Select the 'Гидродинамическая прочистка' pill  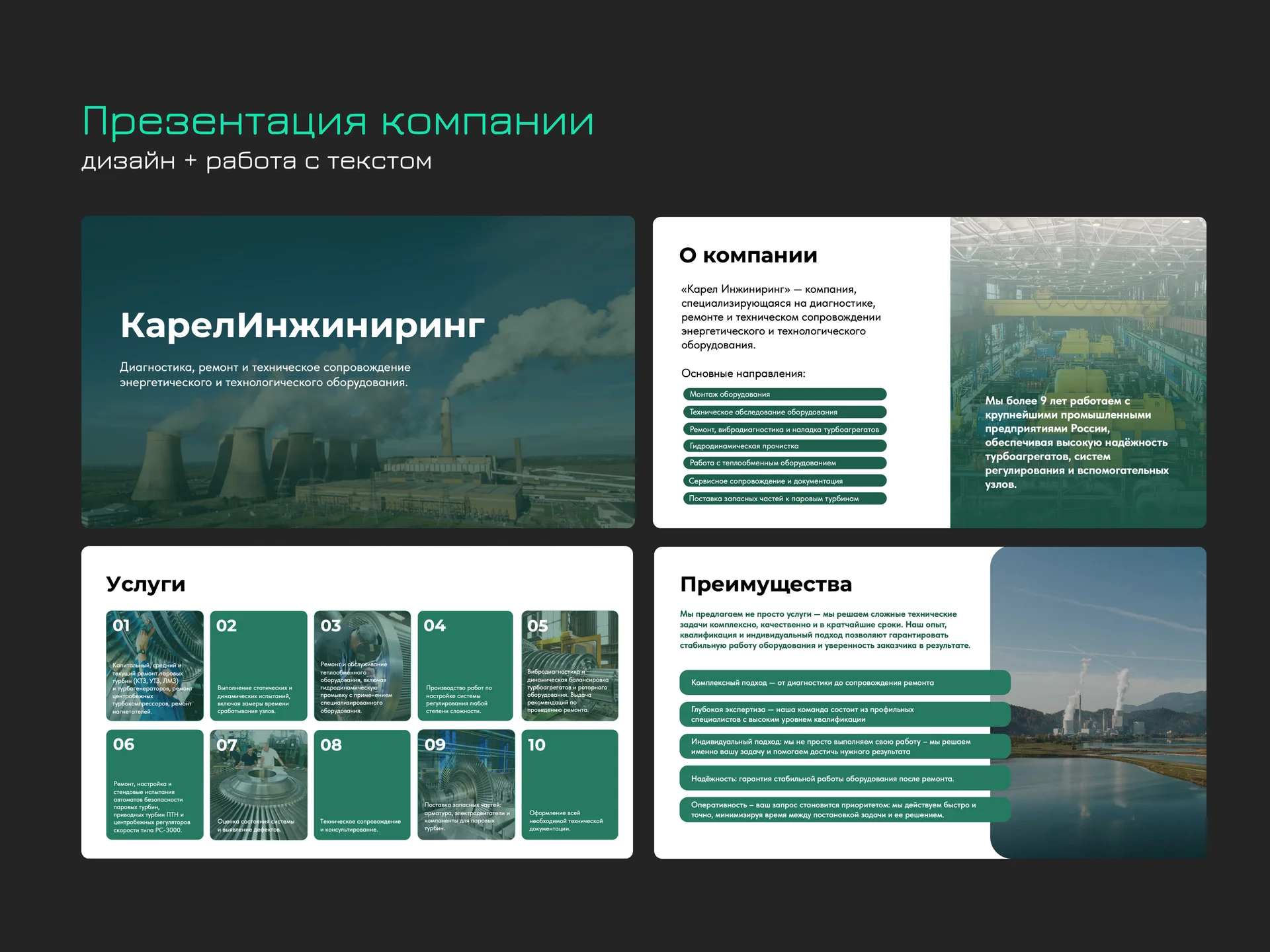click(784, 446)
